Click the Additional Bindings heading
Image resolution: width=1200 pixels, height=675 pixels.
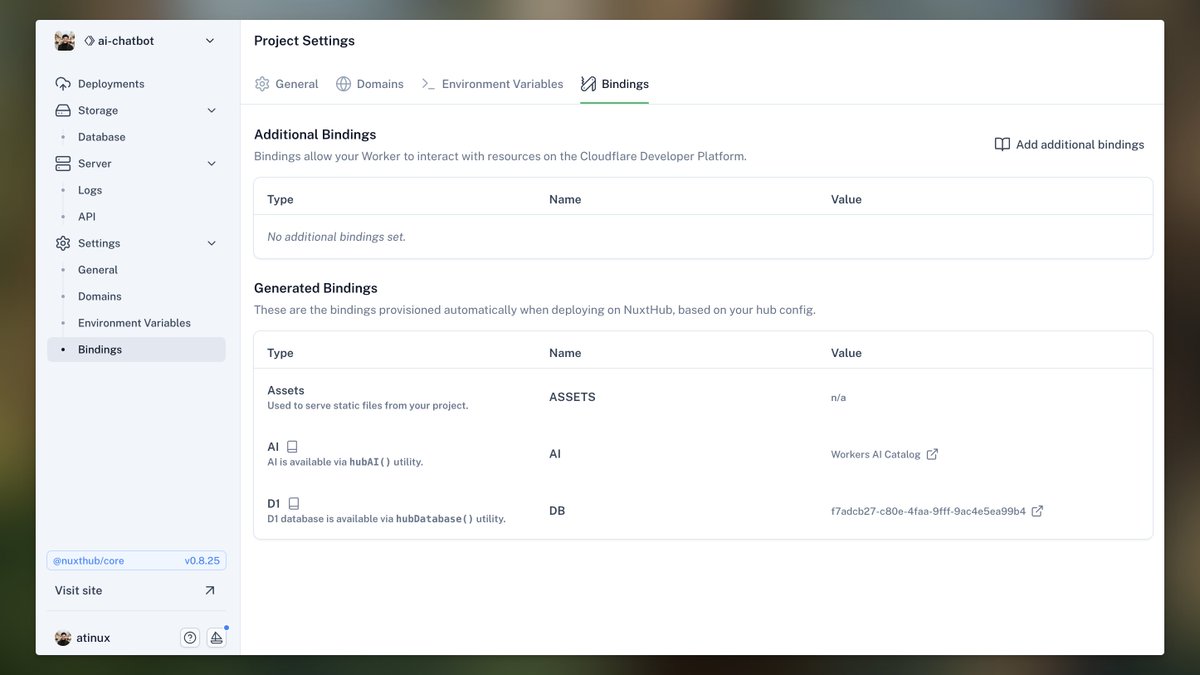(315, 134)
